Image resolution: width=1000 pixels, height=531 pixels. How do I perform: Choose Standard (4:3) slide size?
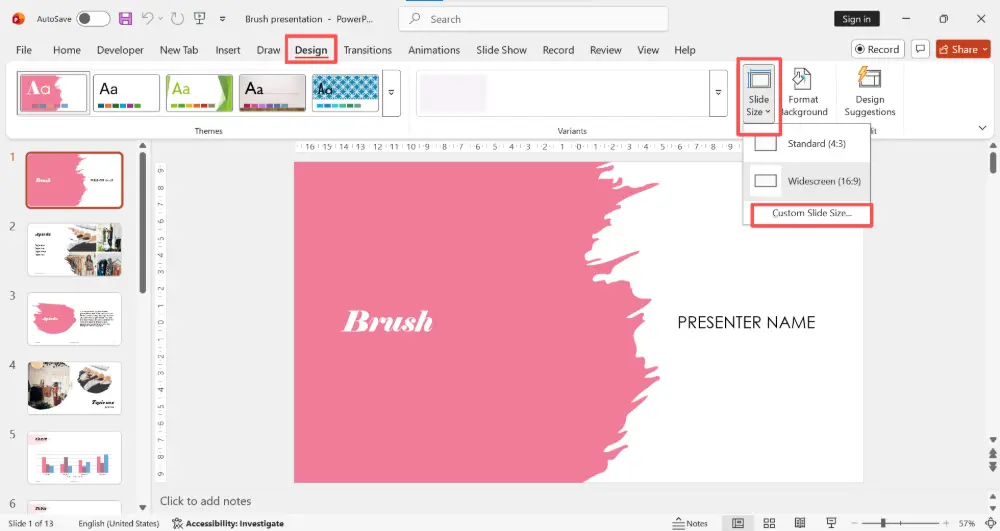[x=807, y=143]
